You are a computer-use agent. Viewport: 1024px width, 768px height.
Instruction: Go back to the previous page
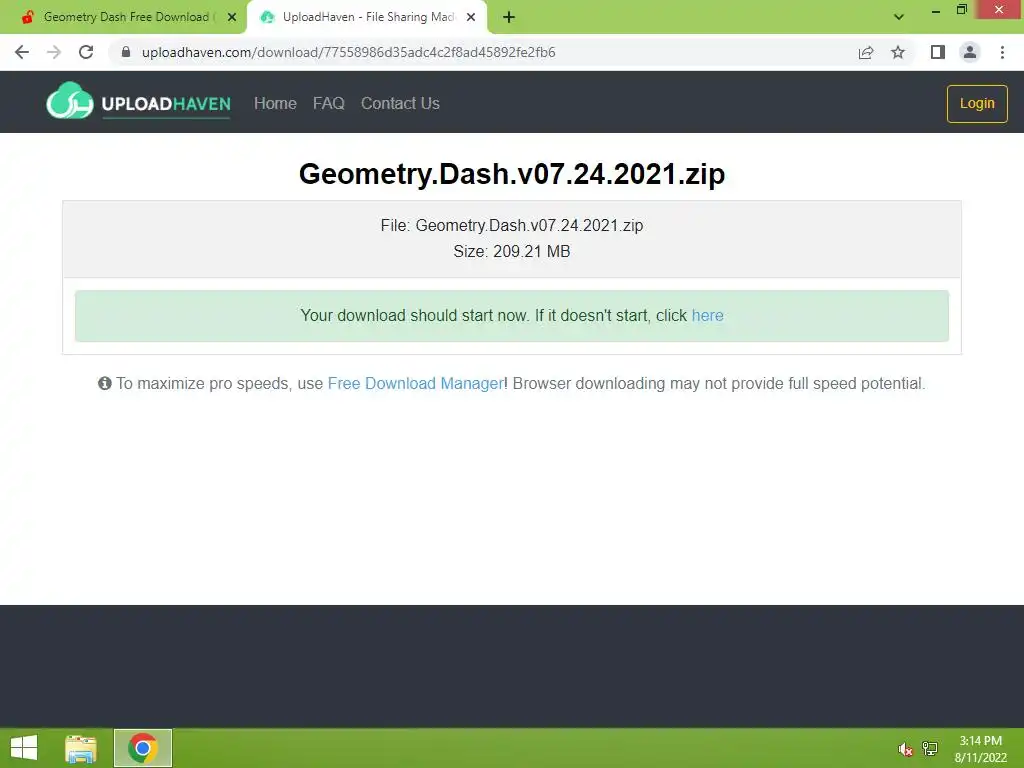pos(22,52)
